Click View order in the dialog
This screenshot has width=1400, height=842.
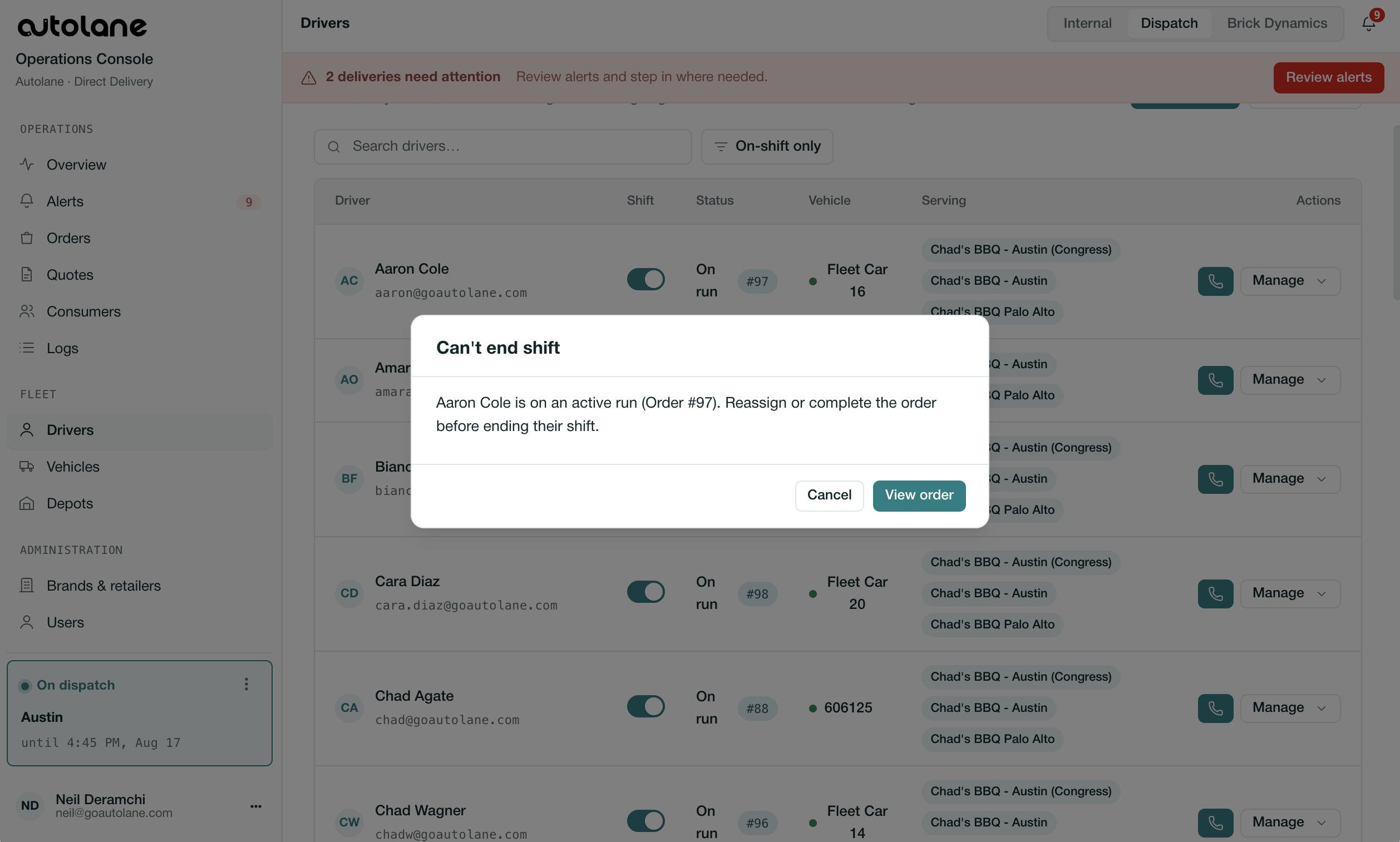[919, 496]
